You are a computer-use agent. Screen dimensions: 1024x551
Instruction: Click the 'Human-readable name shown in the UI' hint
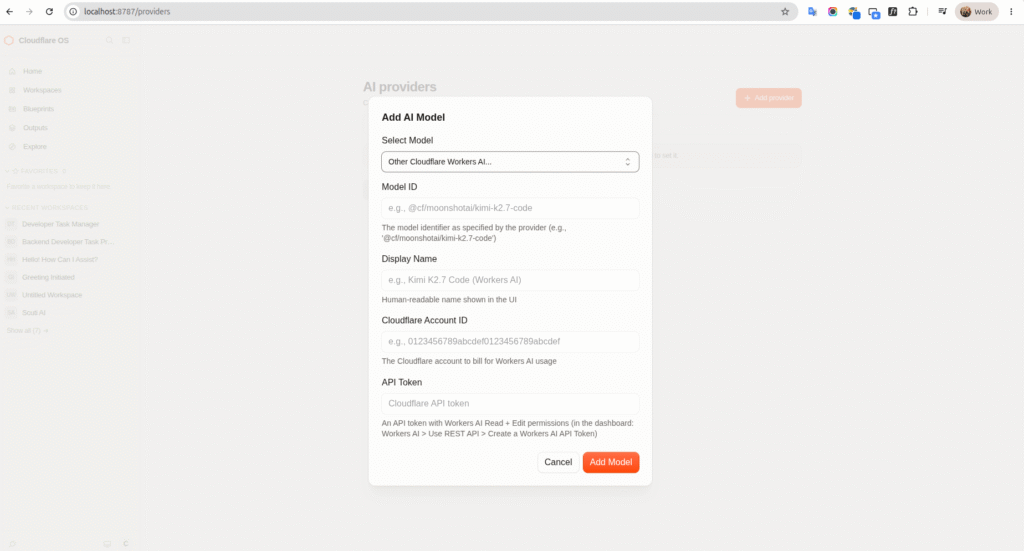[x=449, y=300]
